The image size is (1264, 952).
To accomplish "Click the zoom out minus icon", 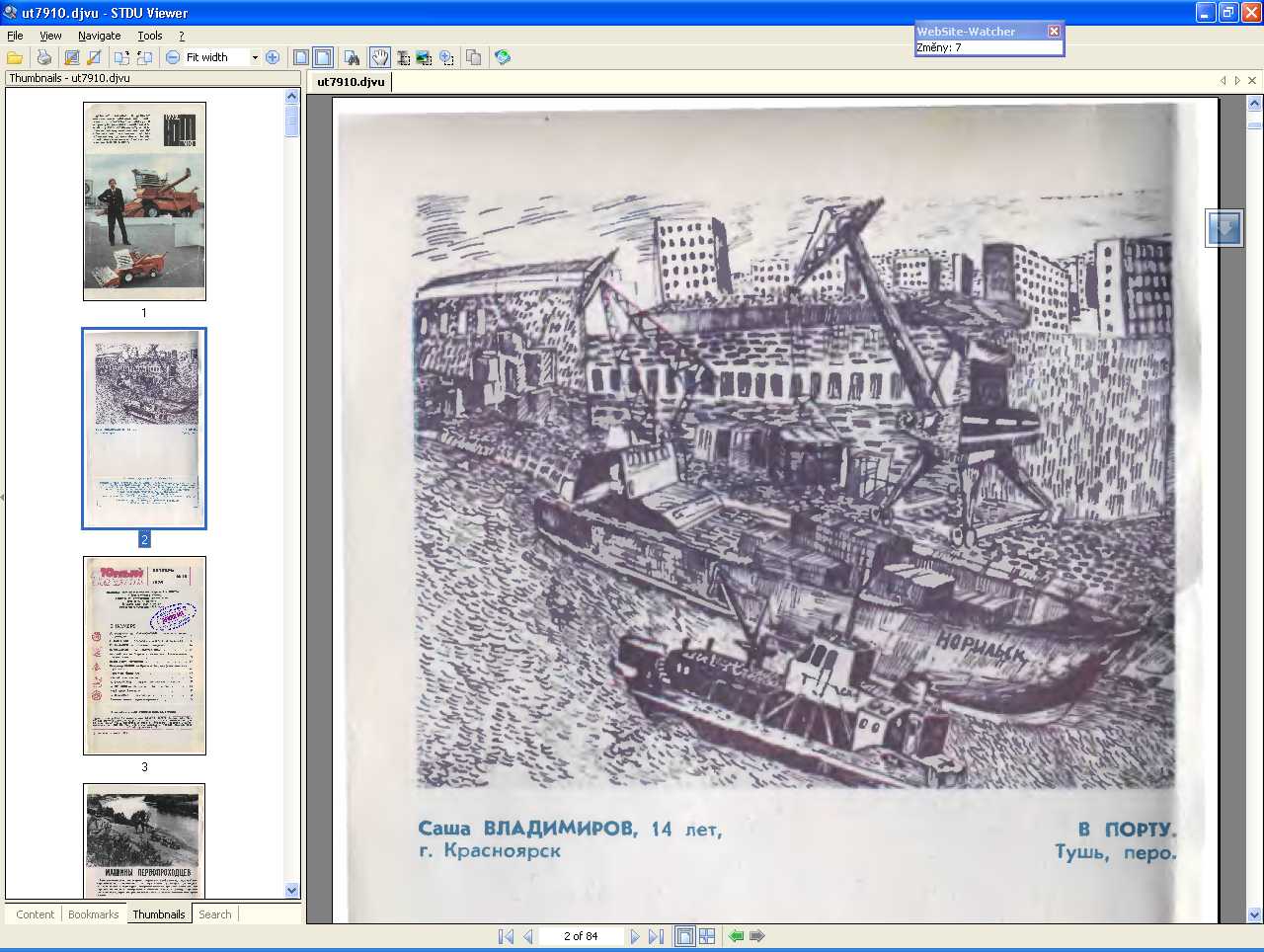I will 173,57.
